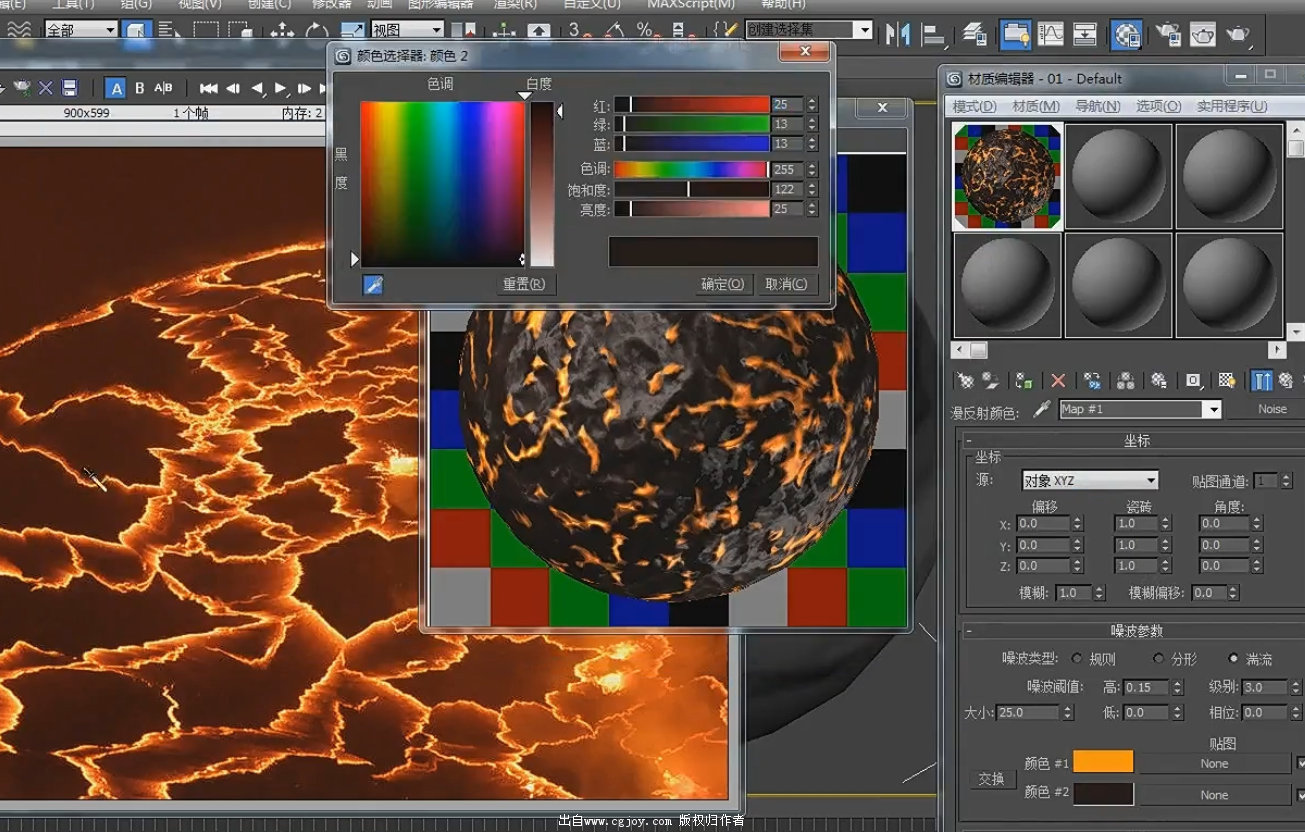Increase the 红 value stepper
The height and width of the screenshot is (832, 1305).
[x=812, y=101]
